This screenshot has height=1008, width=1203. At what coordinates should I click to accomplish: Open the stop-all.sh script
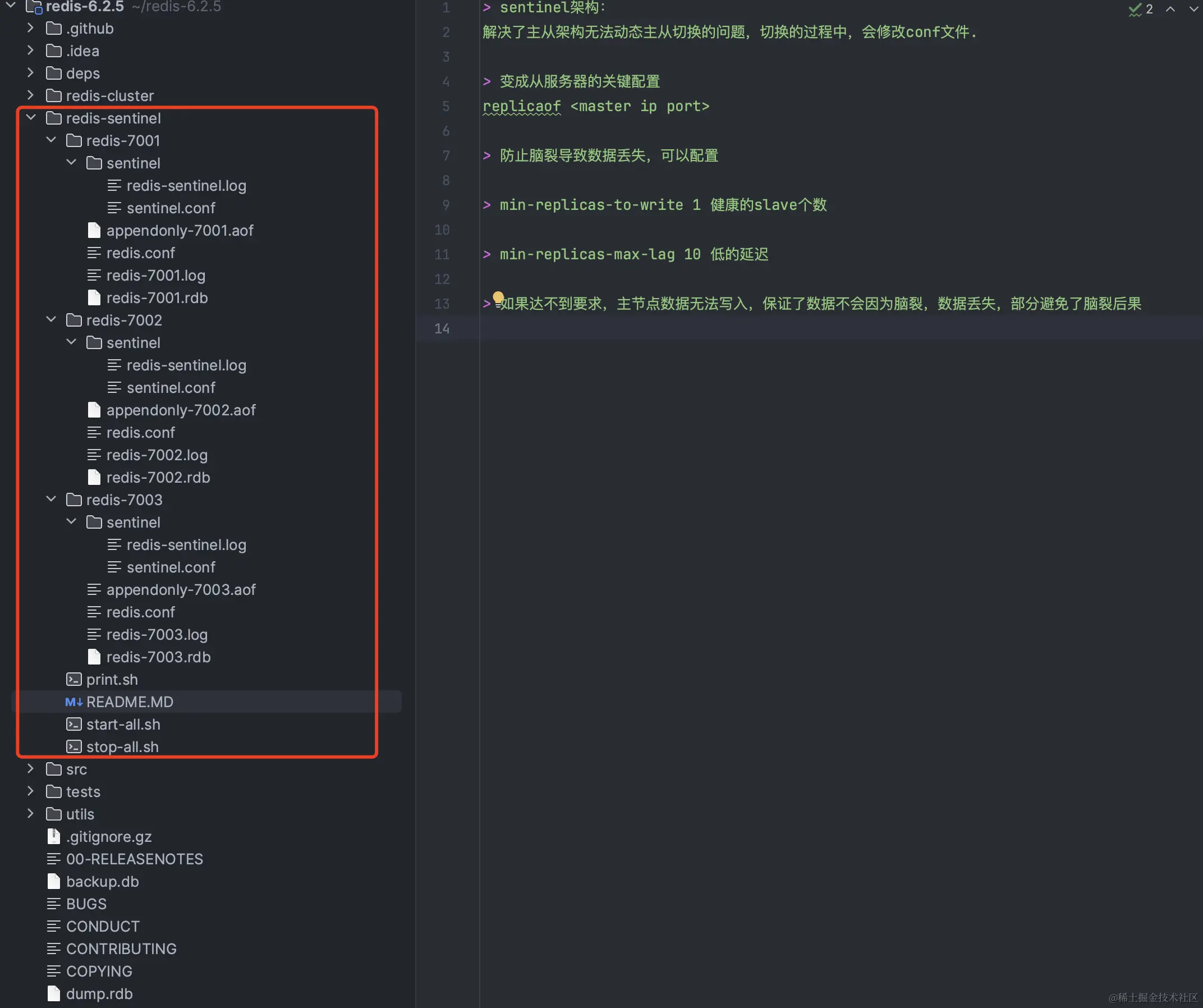click(122, 746)
